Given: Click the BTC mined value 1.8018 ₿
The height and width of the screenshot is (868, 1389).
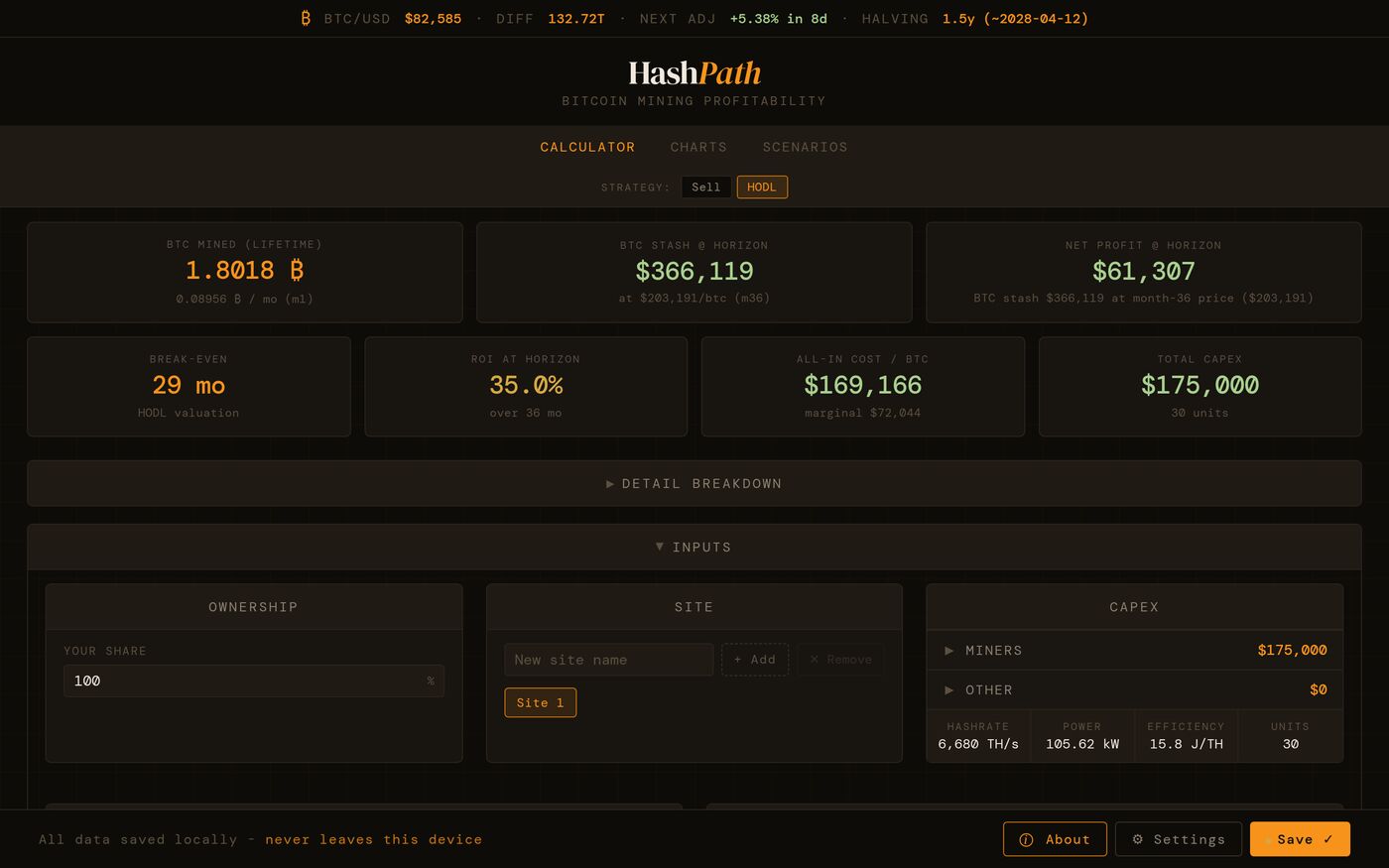Looking at the screenshot, I should click(x=245, y=270).
